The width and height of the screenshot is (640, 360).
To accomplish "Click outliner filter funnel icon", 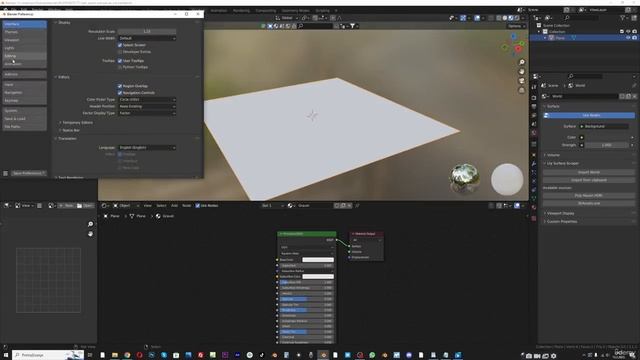I will coord(622,18).
